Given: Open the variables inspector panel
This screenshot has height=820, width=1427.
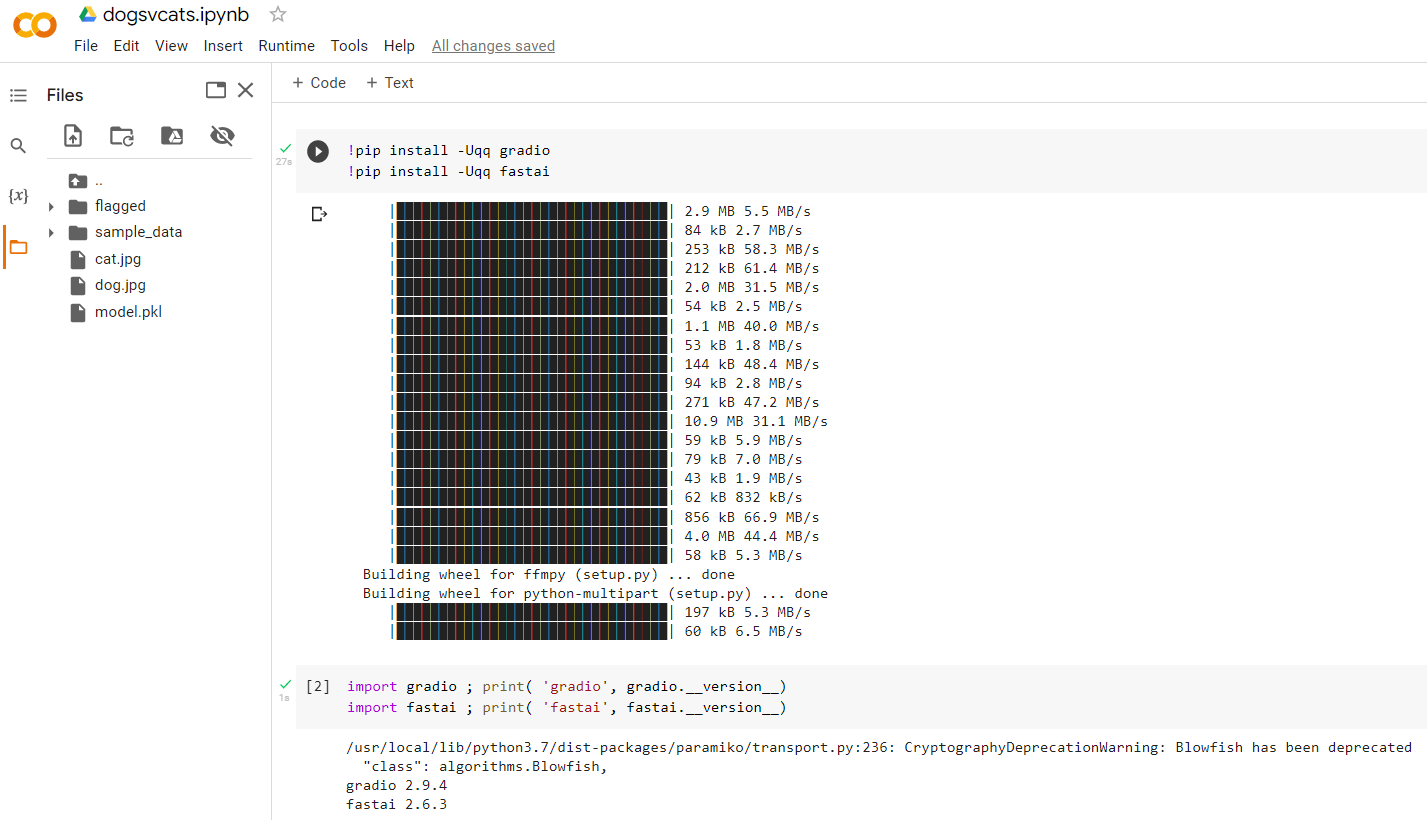Looking at the screenshot, I should 18,196.
